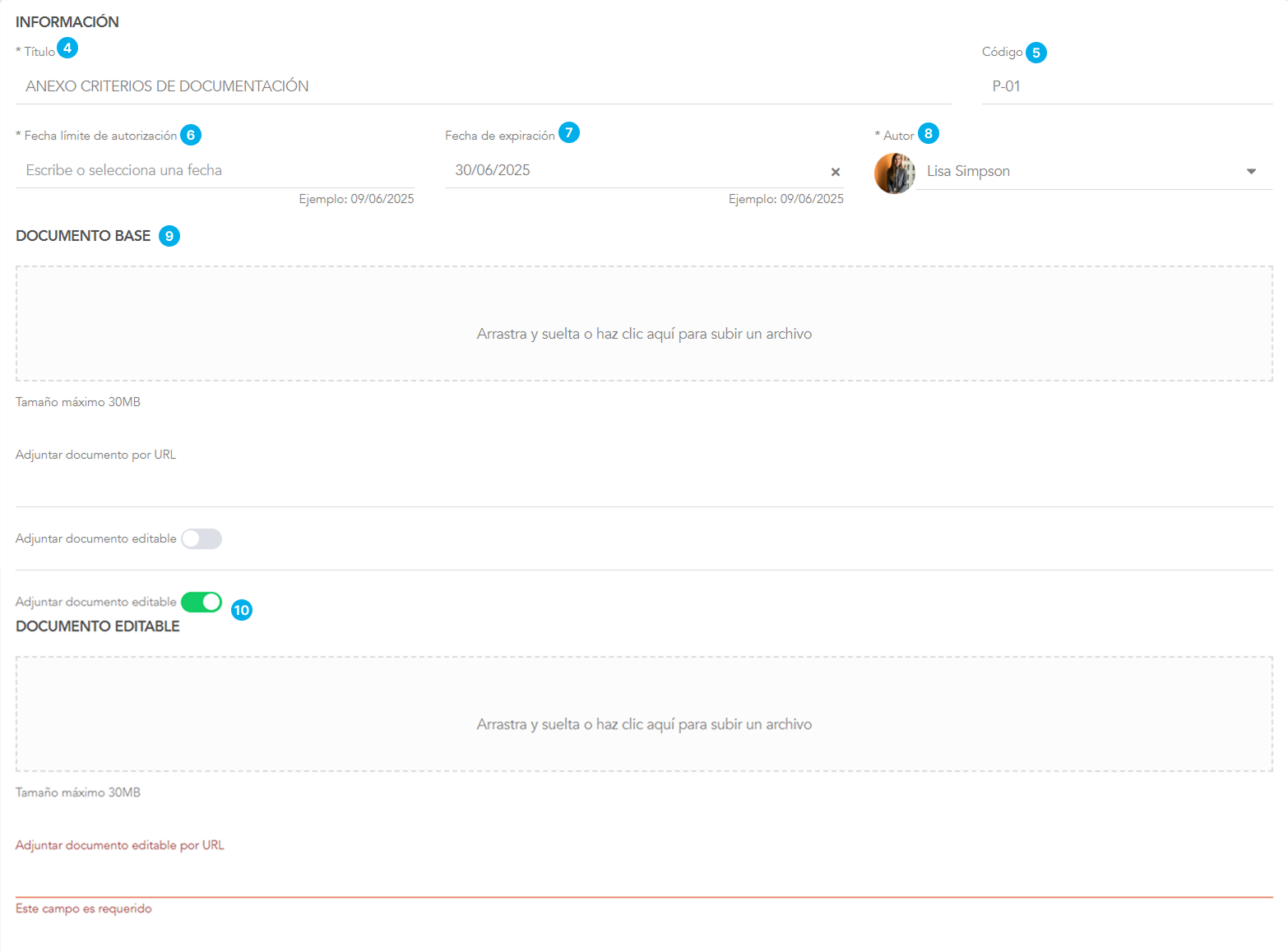Image resolution: width=1288 pixels, height=952 pixels.
Task: Expand the Autor dropdown arrow
Action: 1250,172
